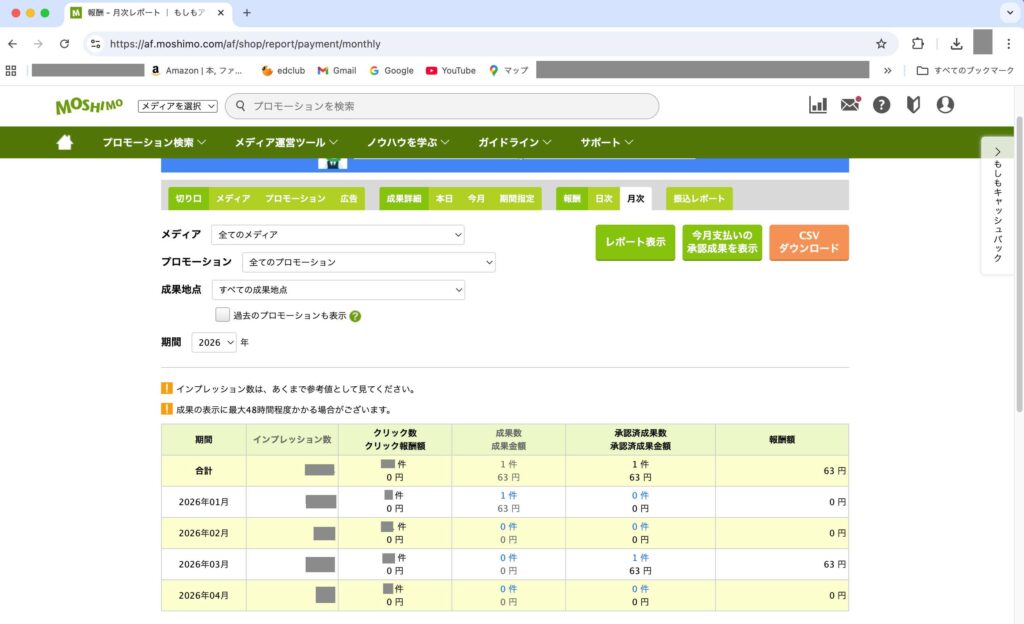Click the home icon in green navigation bar
Screen dimensions: 1024x624
pos(65,142)
